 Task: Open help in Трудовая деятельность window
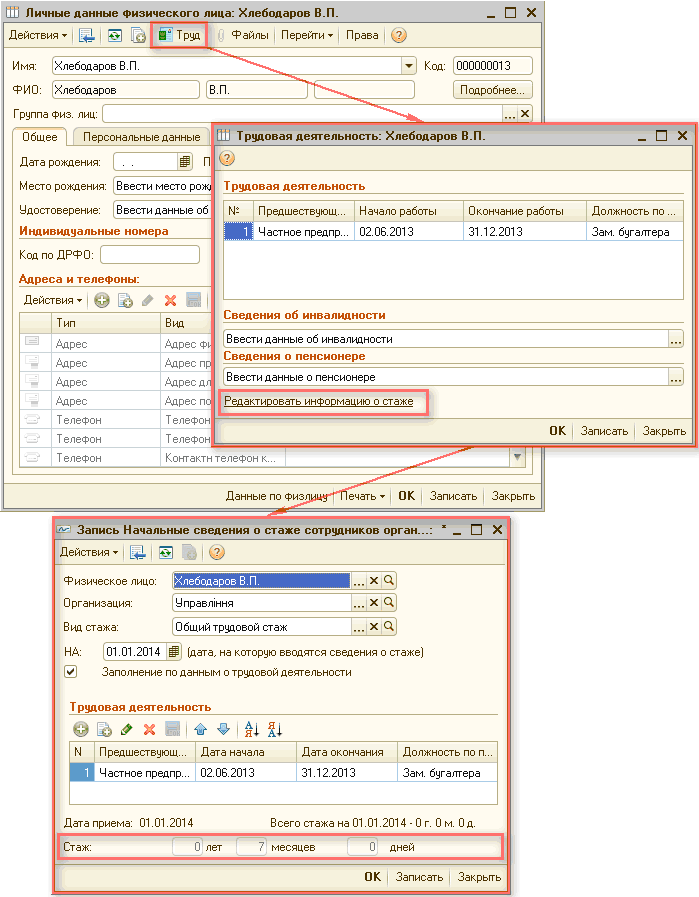coord(226,158)
